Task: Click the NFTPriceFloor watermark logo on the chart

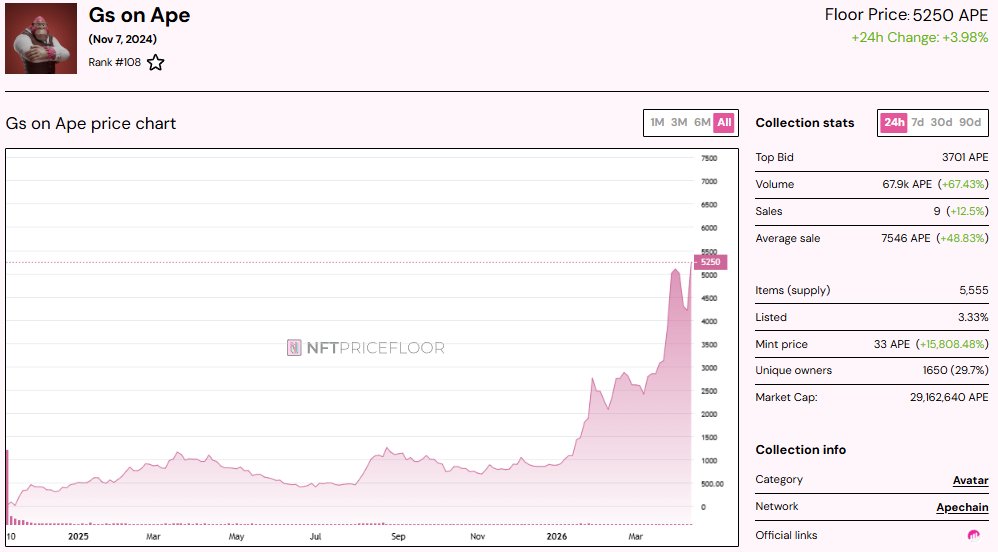Action: coord(366,348)
